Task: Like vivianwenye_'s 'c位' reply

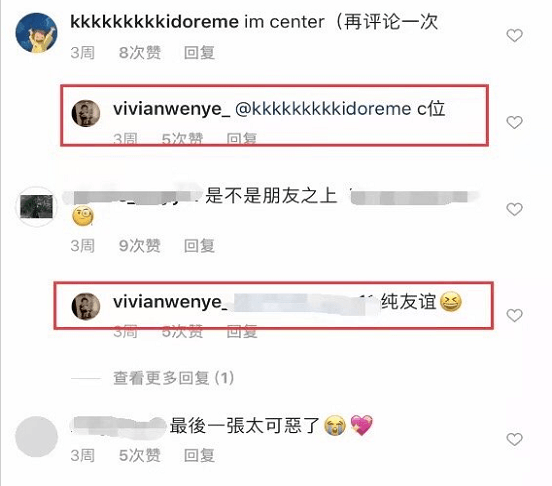Action: (x=514, y=122)
